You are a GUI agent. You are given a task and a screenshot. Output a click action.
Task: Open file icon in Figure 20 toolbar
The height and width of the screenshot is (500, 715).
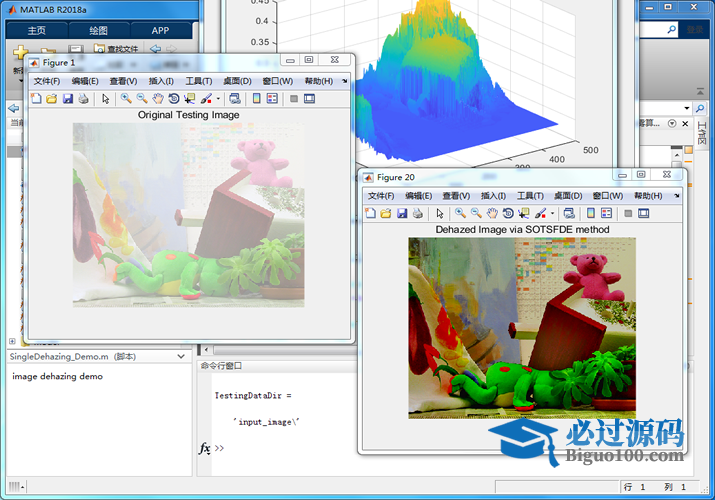tap(386, 213)
